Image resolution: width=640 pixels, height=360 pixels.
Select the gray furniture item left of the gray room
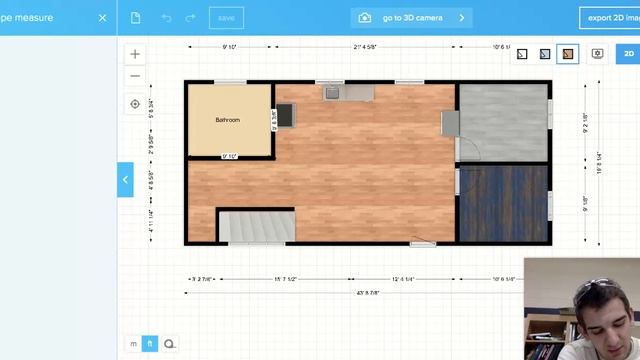[x=450, y=124]
